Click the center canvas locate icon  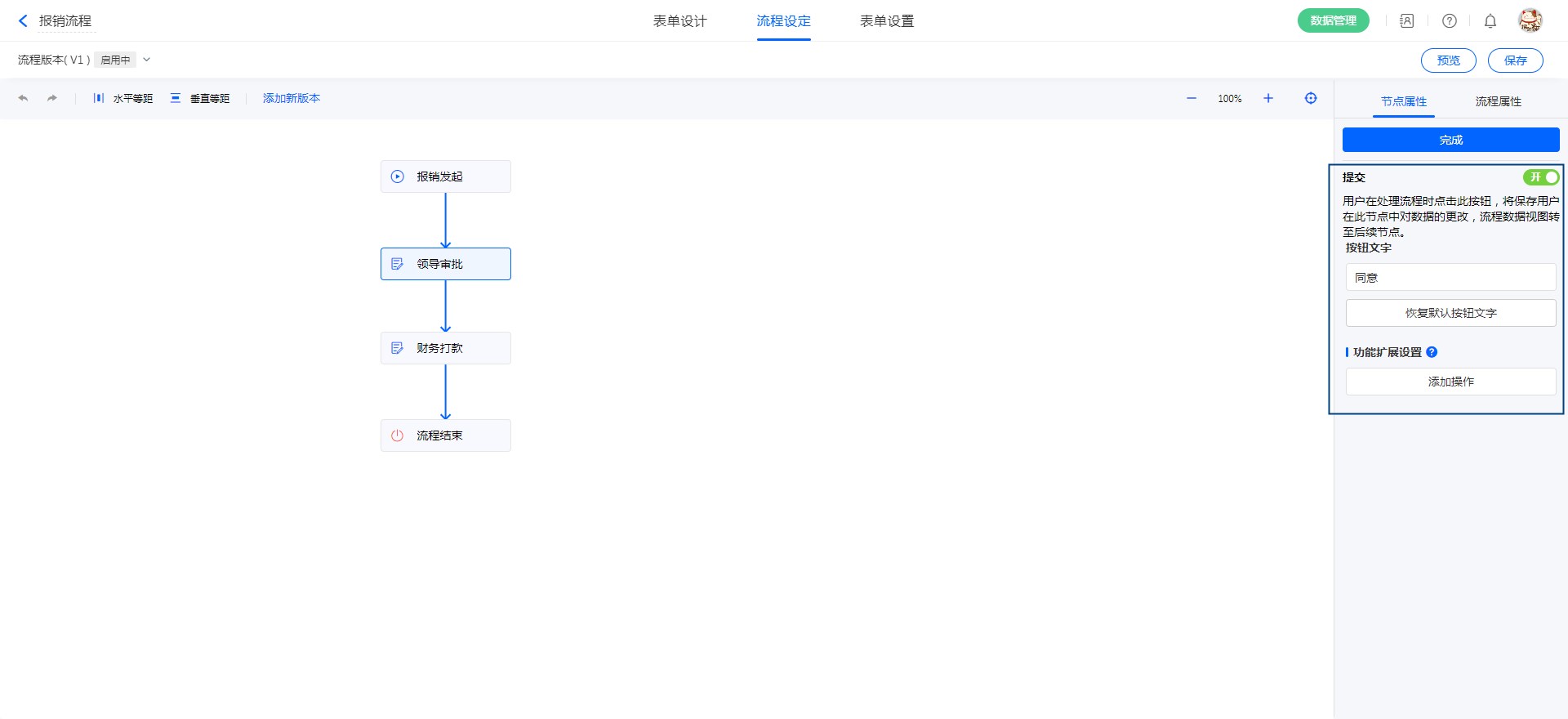pos(1311,98)
